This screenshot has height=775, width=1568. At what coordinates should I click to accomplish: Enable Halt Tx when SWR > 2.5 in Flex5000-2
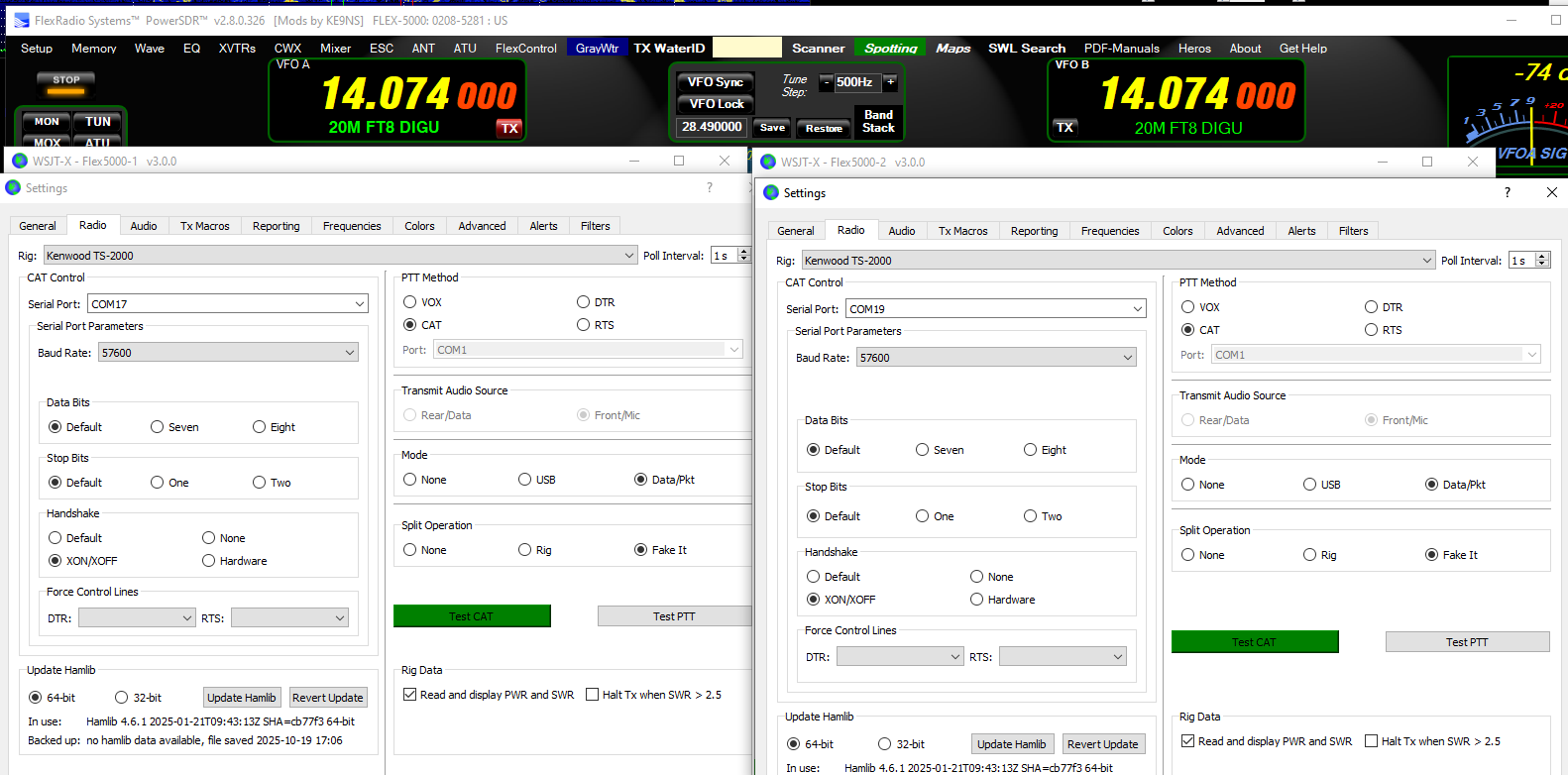click(1372, 741)
